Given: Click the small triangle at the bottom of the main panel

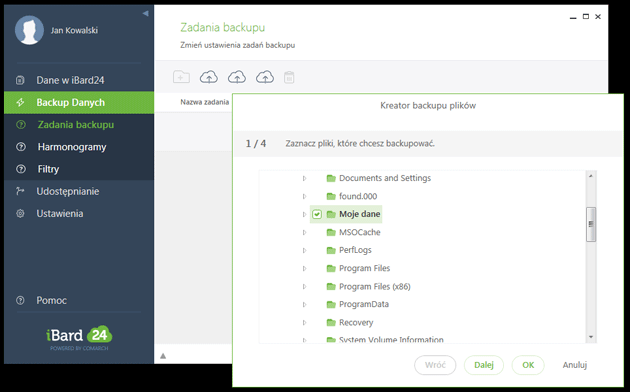Looking at the screenshot, I should tap(163, 356).
